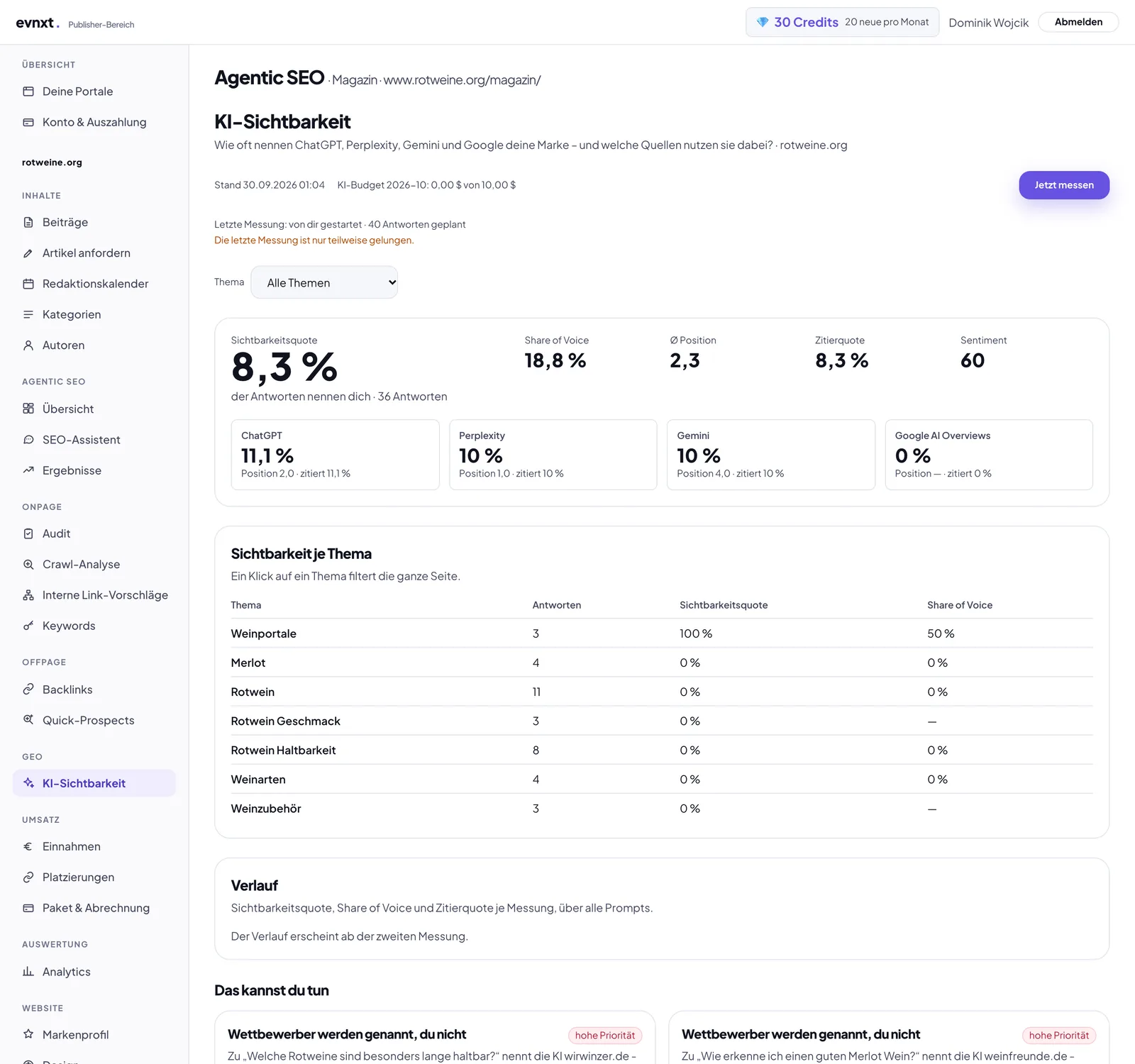The width and height of the screenshot is (1135, 1064).
Task: Click user name Dominik Wojcik
Action: click(x=988, y=23)
